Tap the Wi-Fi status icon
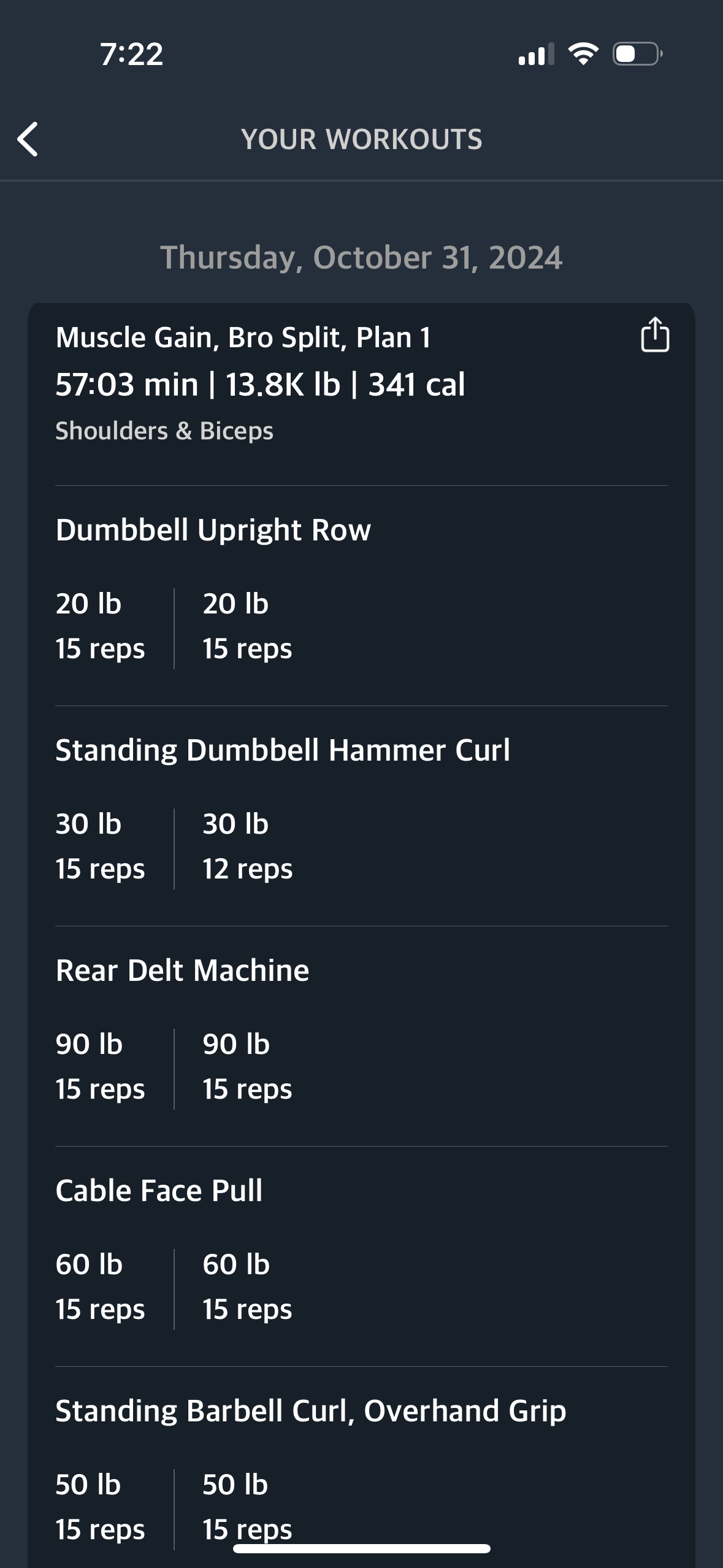Viewport: 723px width, 1568px height. click(x=584, y=54)
